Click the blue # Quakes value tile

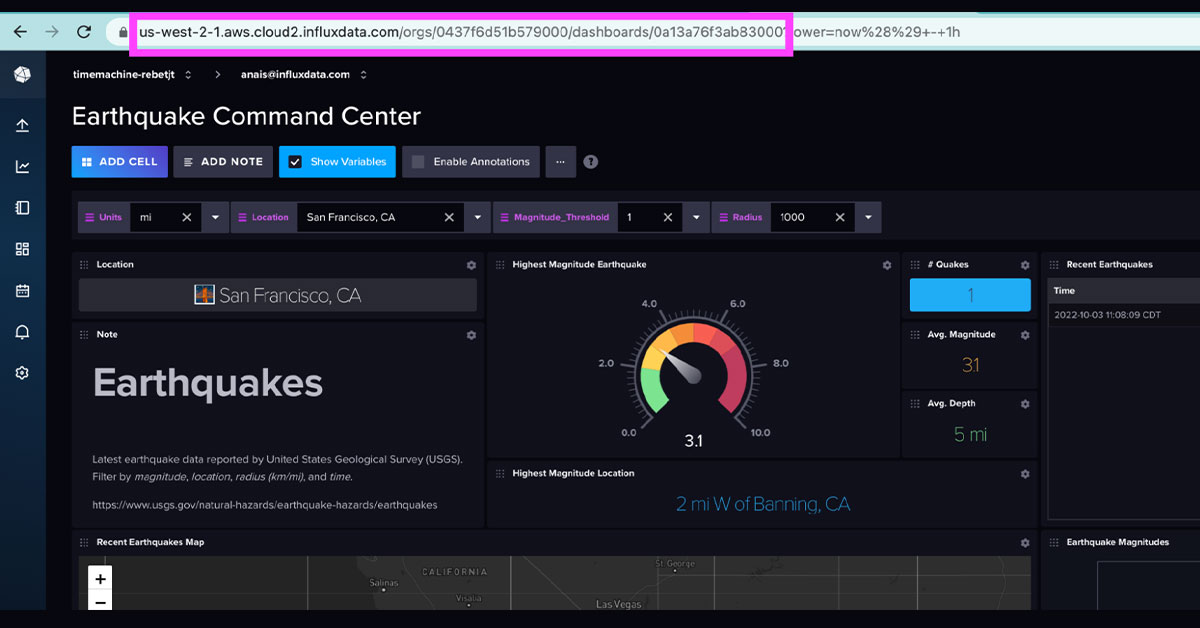point(970,295)
